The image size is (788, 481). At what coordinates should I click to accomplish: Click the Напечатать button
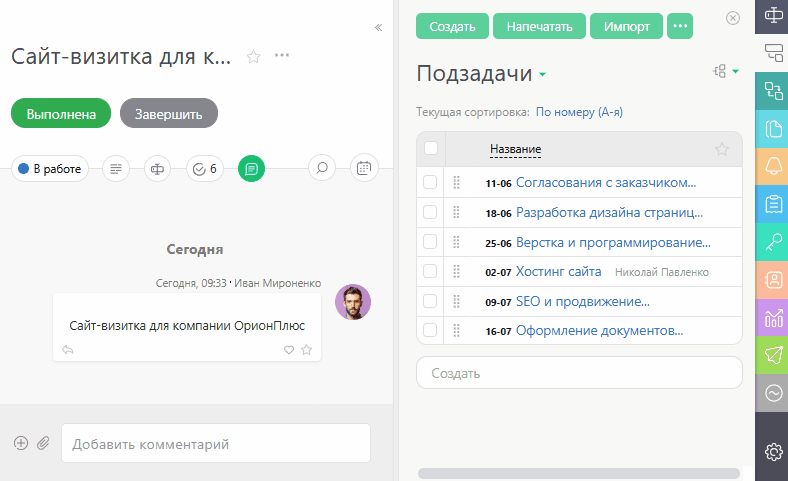539,26
